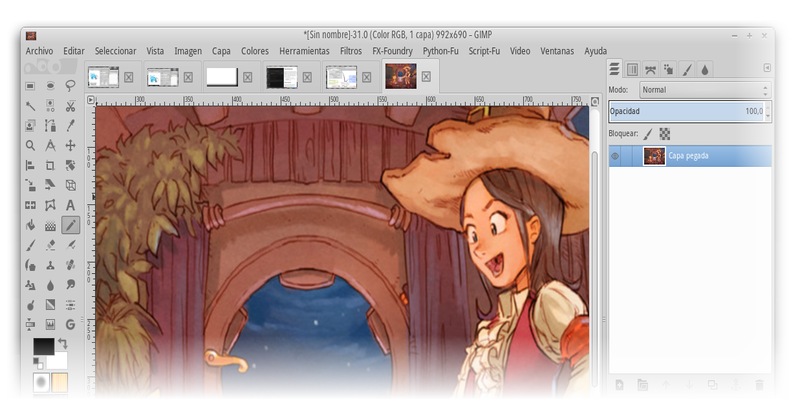Open the GEGL operation G tool
800x400 pixels.
(70, 324)
